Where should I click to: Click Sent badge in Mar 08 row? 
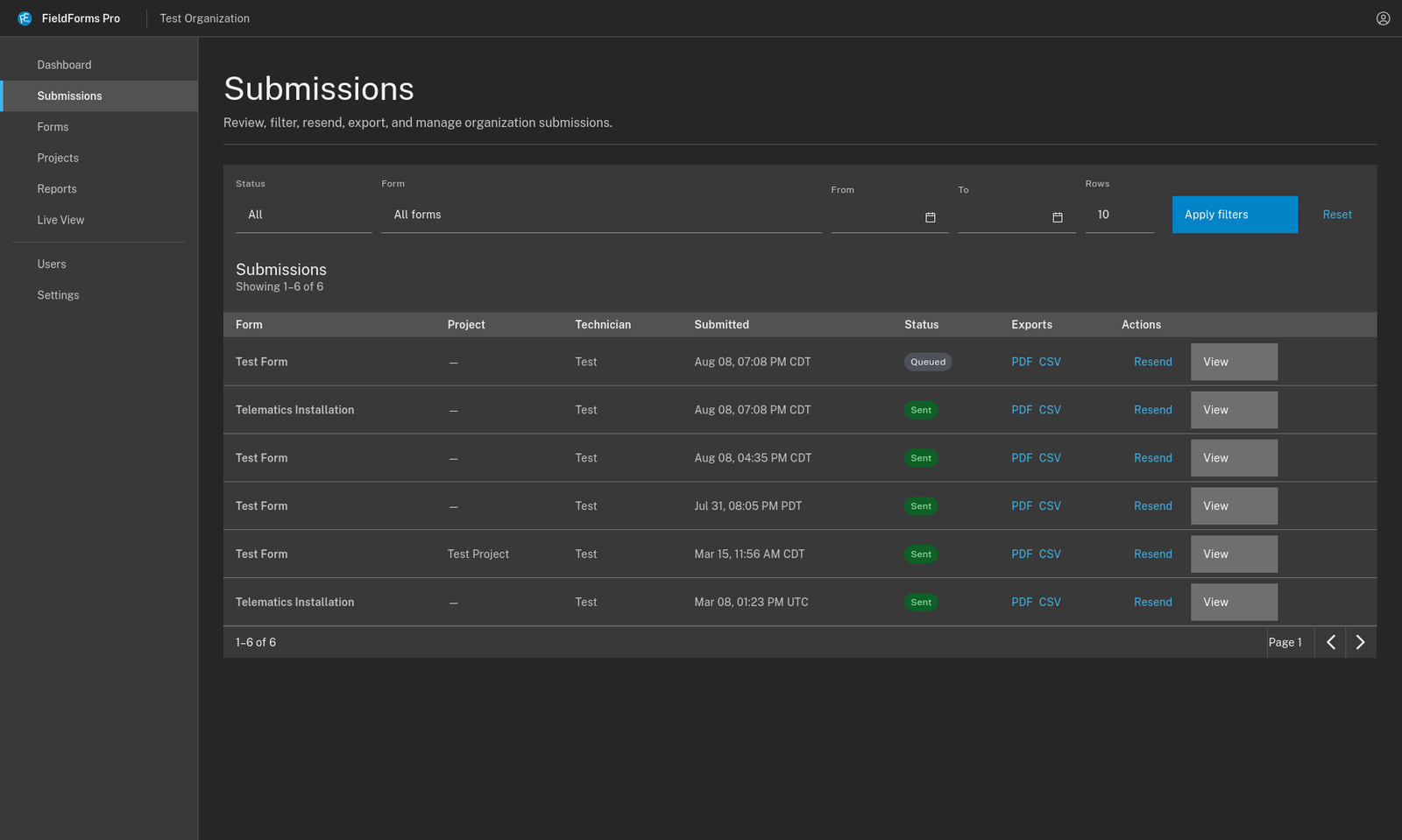pos(921,603)
